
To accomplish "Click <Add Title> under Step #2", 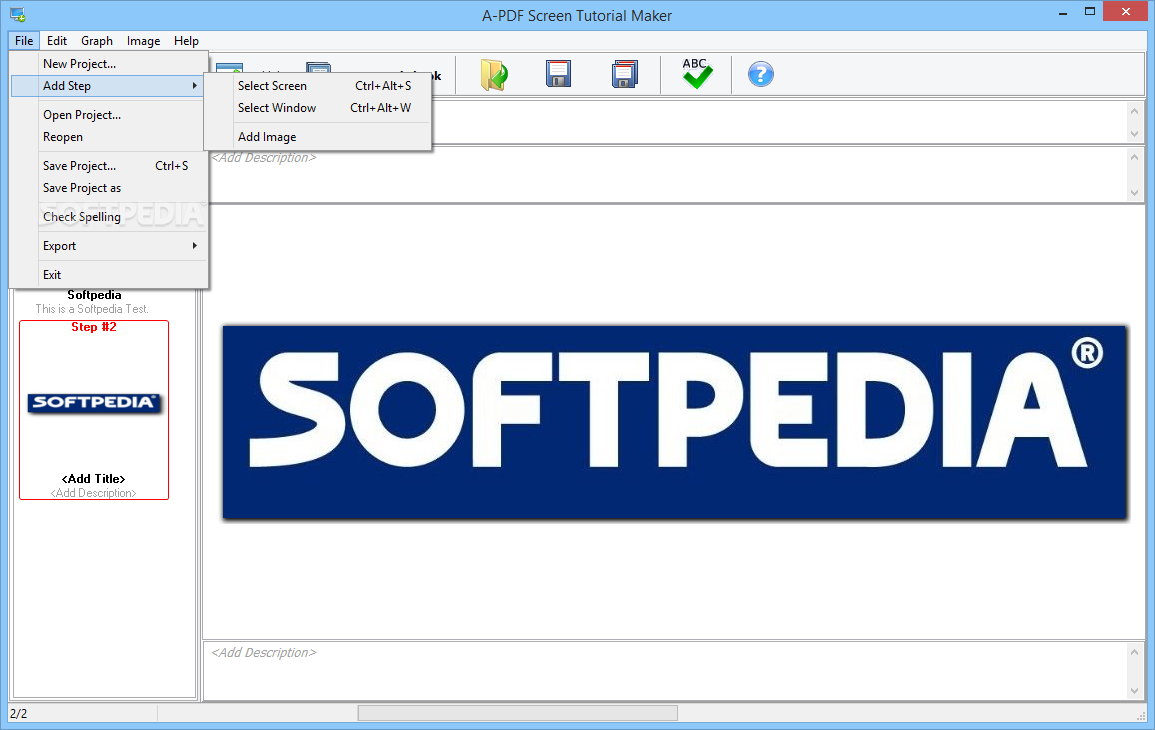I will click(x=94, y=479).
